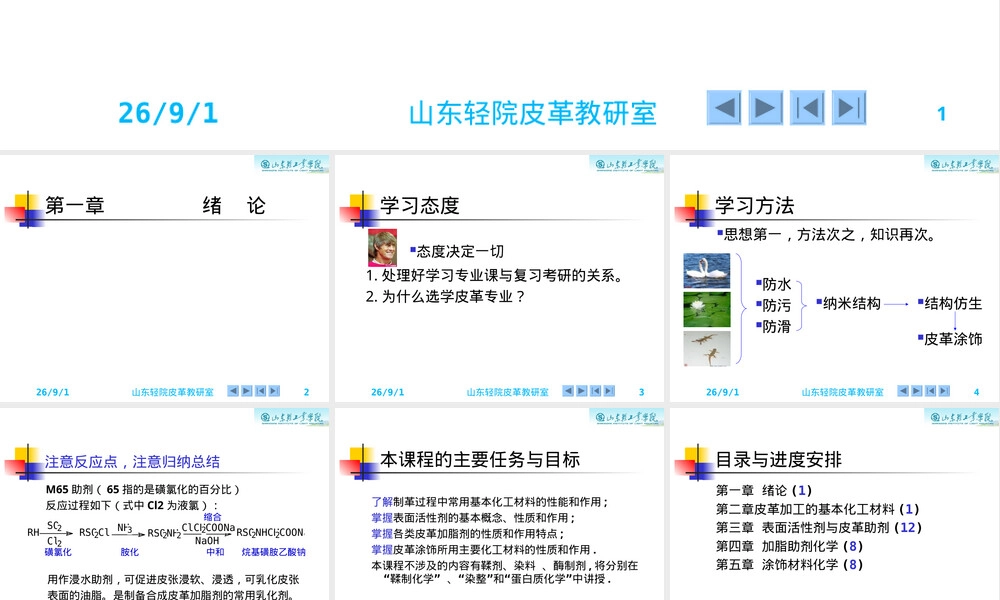Image resolution: width=1000 pixels, height=600 pixels.
Task: Select the 本课程的主要任务与目标 title
Action: click(480, 459)
